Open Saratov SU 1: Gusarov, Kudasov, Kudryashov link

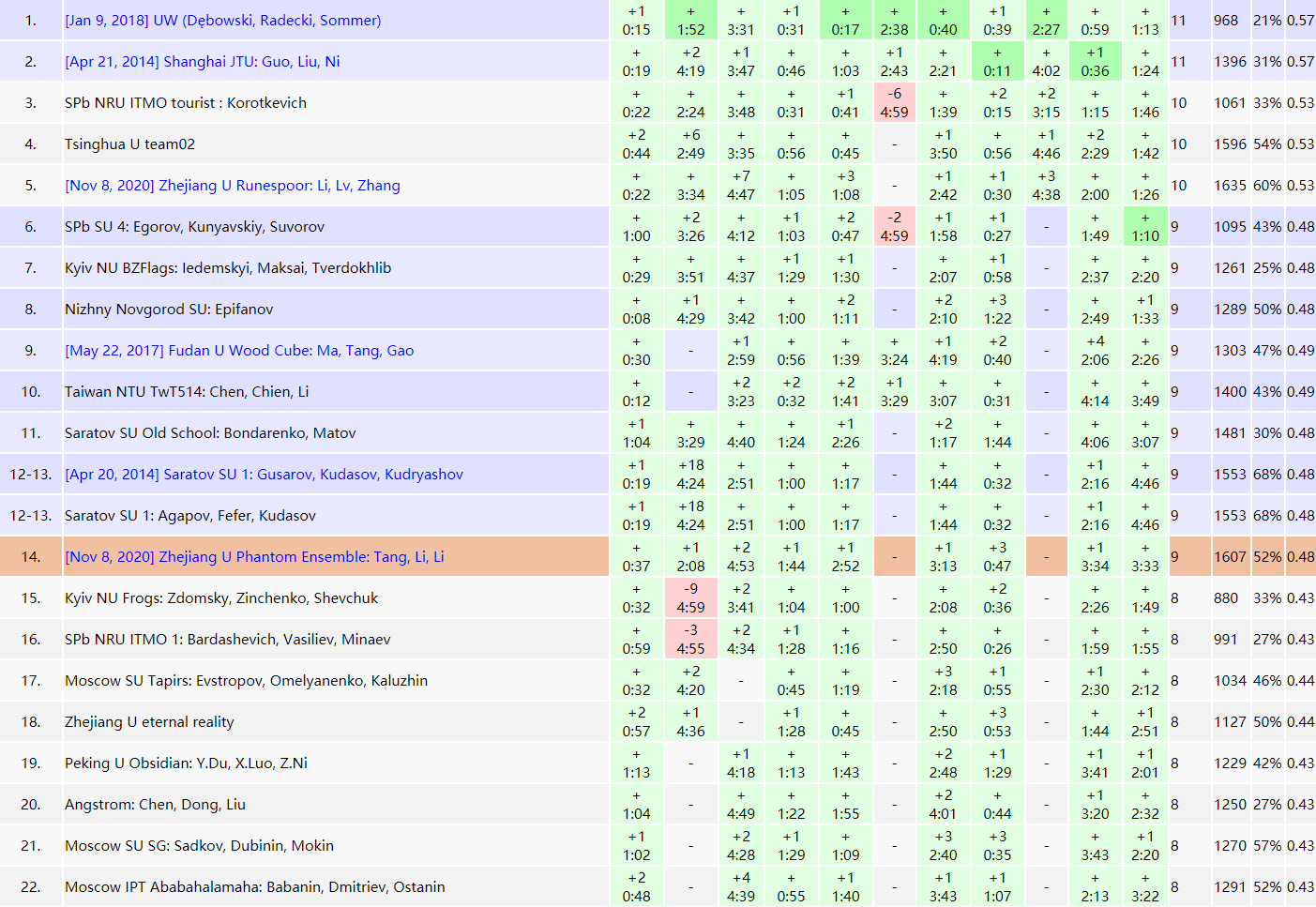coord(264,475)
